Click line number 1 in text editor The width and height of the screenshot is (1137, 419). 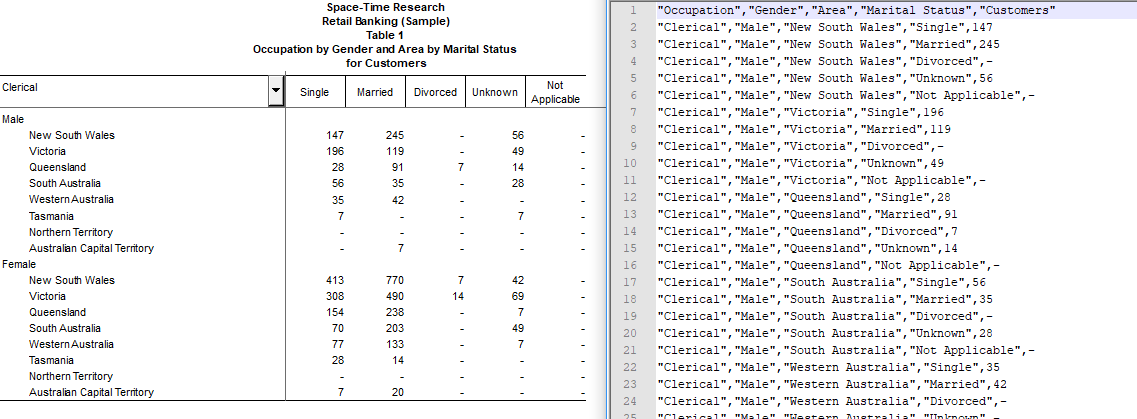633,10
